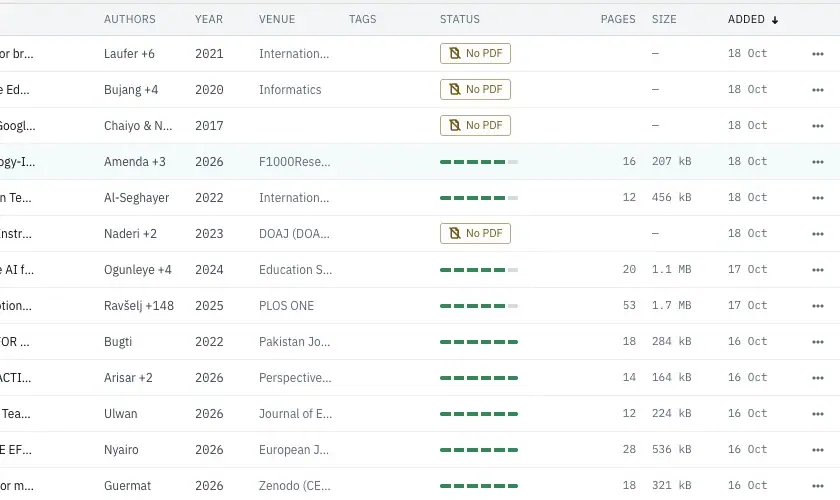The height and width of the screenshot is (500, 840).
Task: Sort by the Pages column header
Action: (x=618, y=19)
